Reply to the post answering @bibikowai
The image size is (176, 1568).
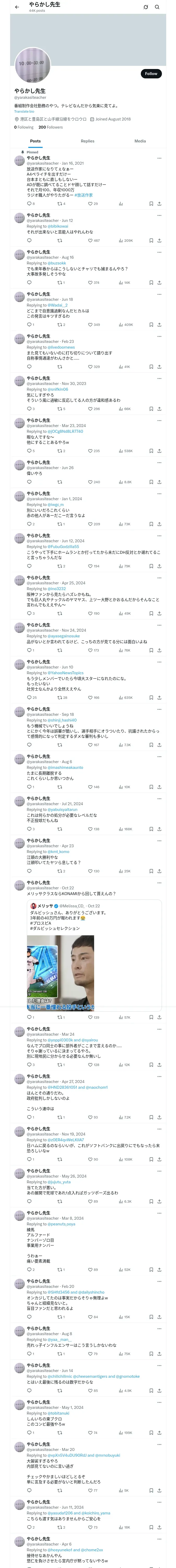[x=29, y=240]
